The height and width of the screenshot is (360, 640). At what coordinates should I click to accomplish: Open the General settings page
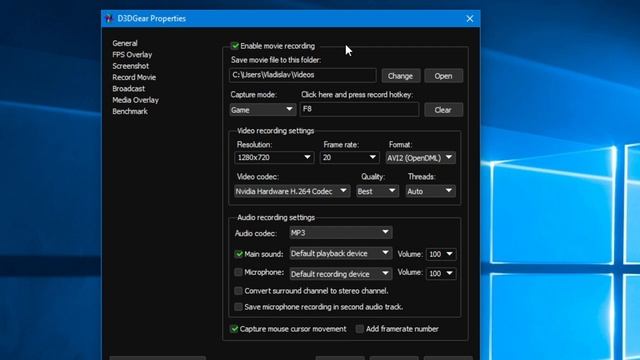tap(125, 43)
